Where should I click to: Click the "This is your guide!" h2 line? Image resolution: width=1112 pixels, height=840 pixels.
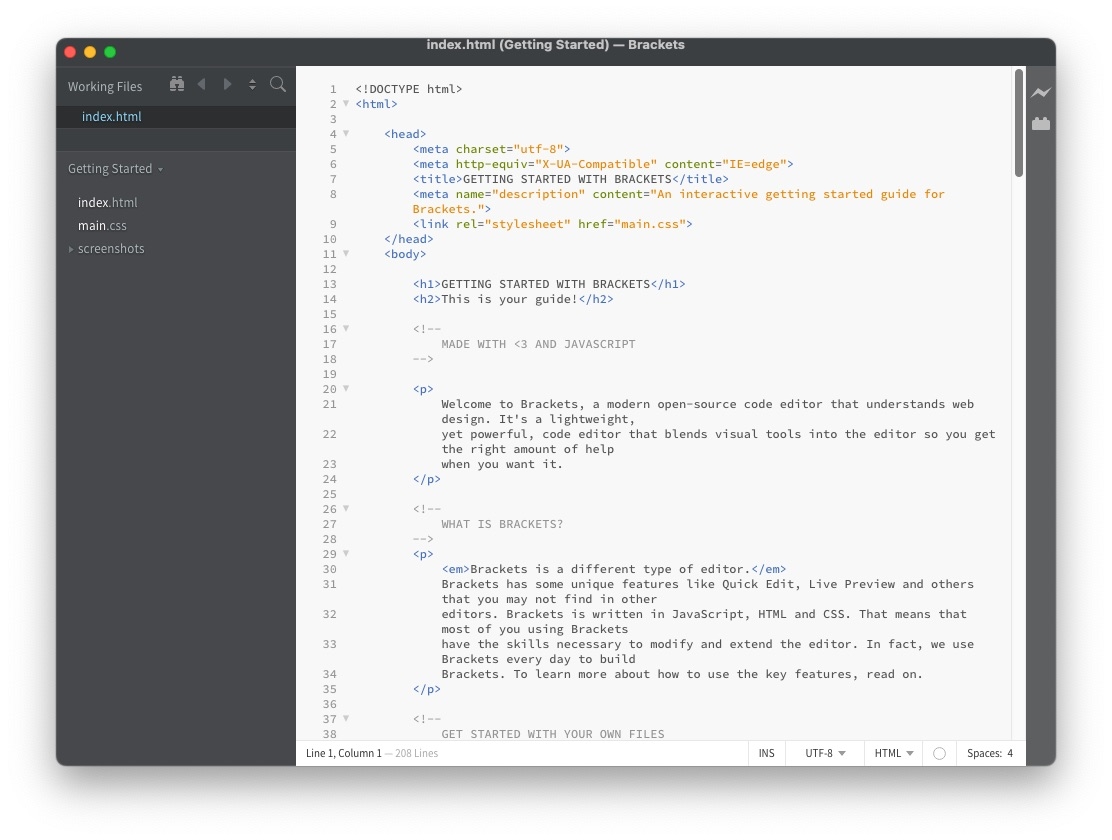pos(513,299)
